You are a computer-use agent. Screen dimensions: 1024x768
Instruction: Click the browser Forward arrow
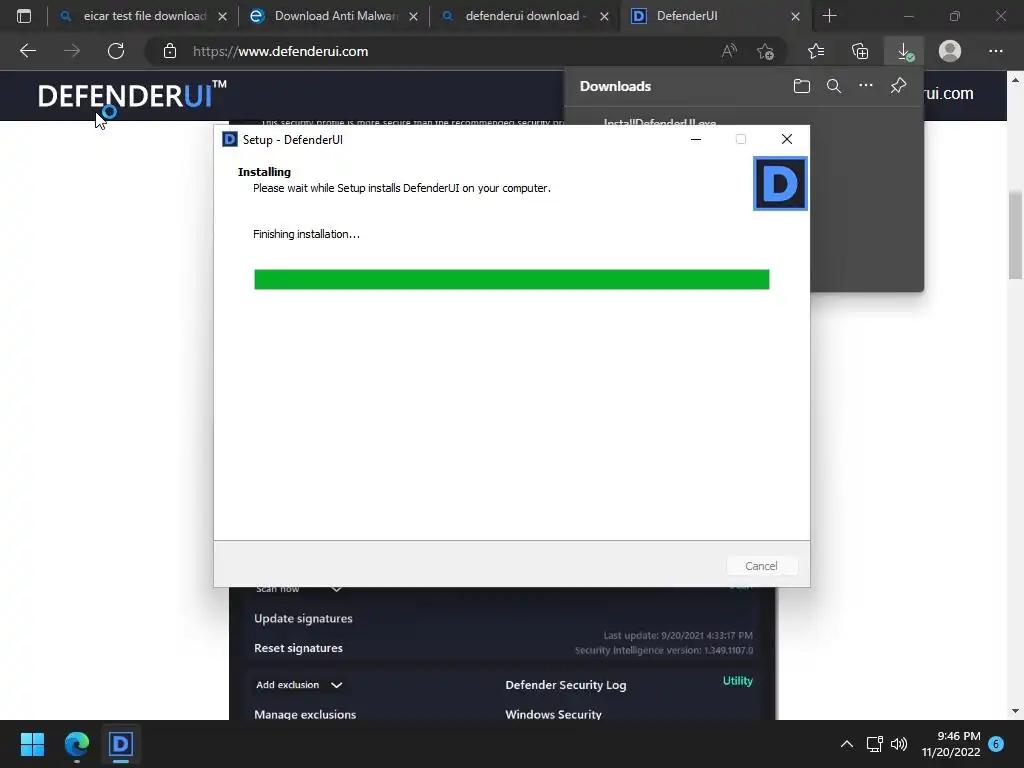coord(72,51)
